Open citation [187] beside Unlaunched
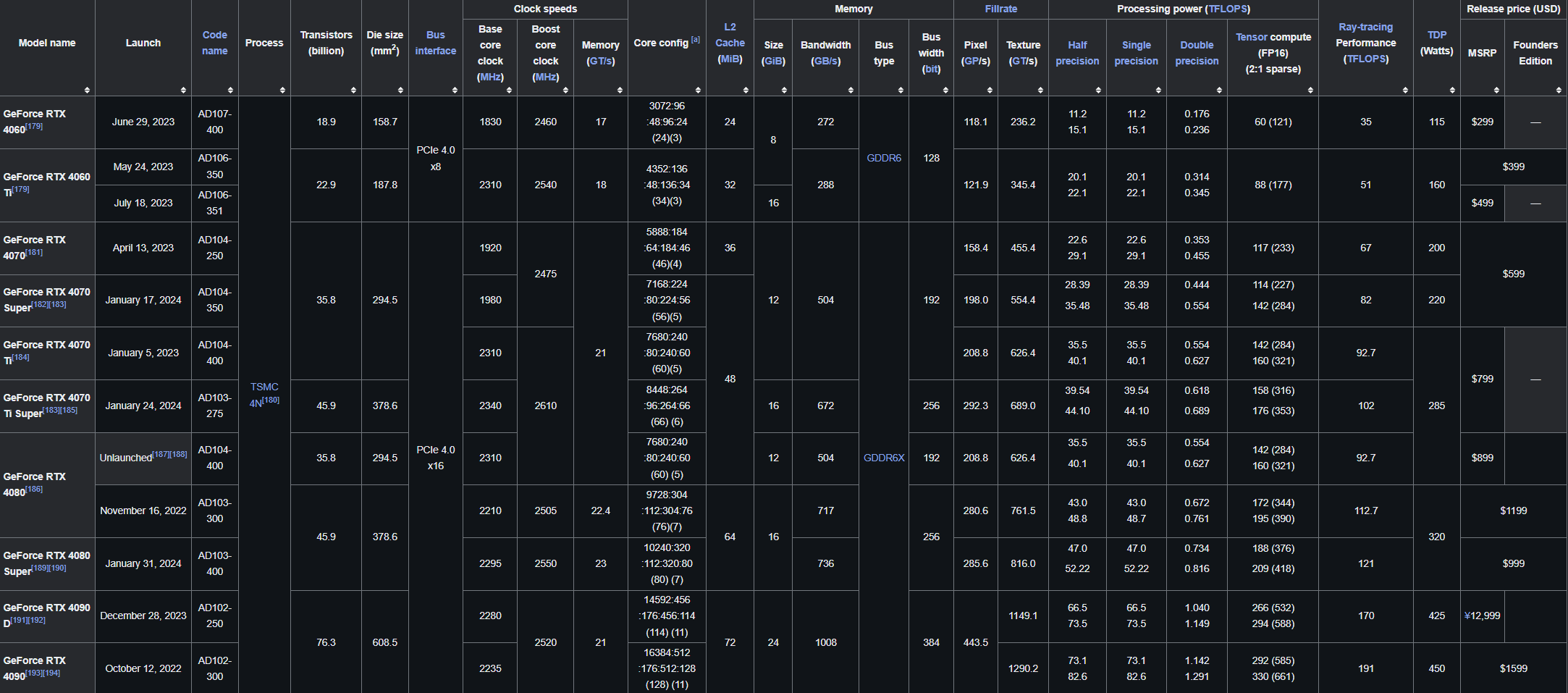 [x=161, y=455]
